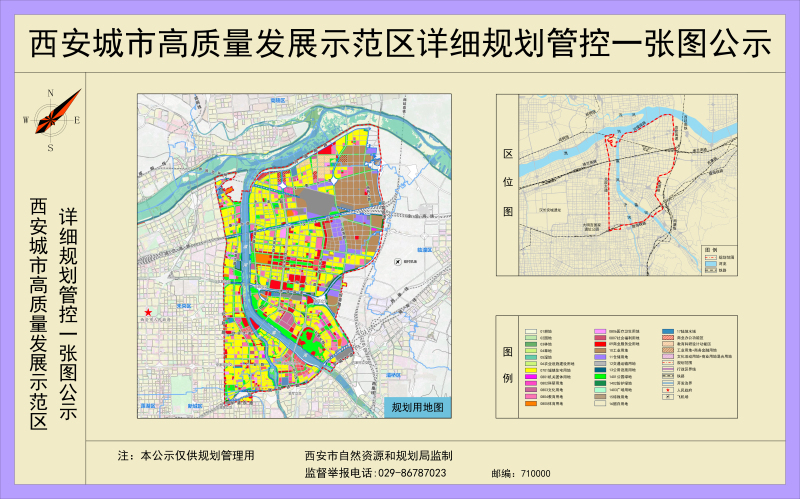Click the vertical text 详细规划管控一张图公示
The width and height of the screenshot is (800, 499).
[68, 313]
